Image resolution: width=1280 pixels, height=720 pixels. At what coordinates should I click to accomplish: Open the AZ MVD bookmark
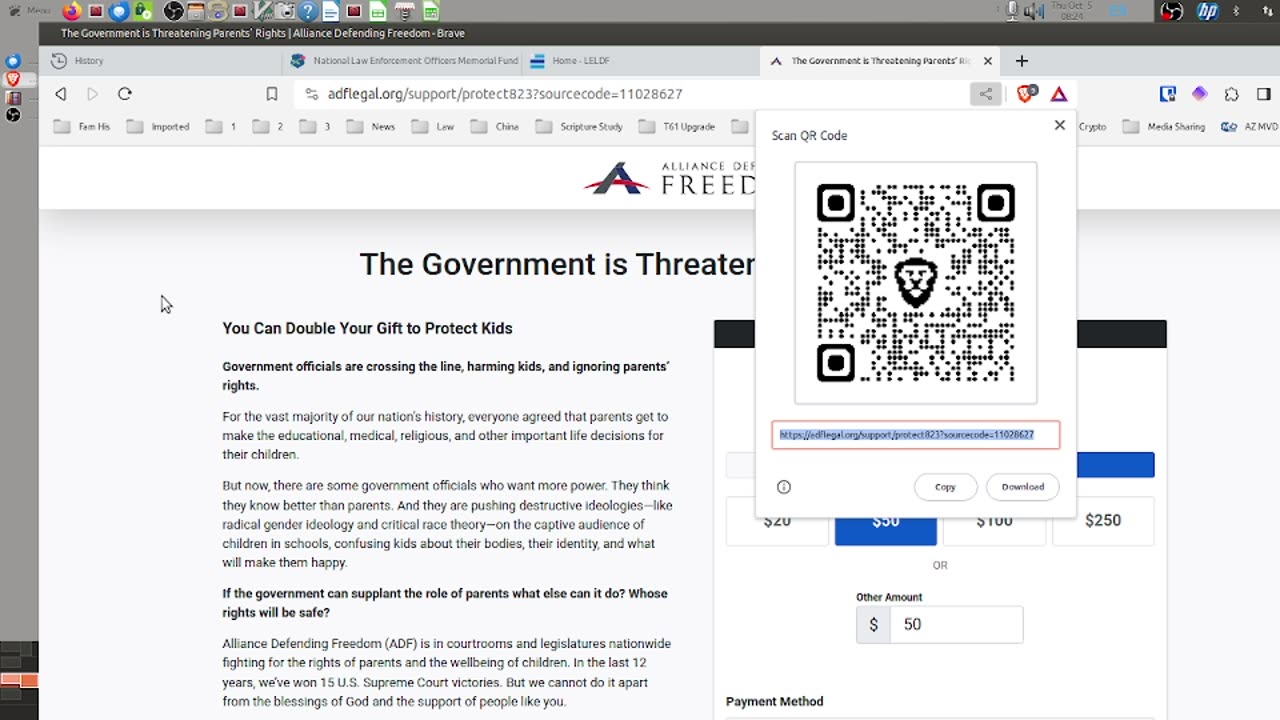(x=1250, y=127)
